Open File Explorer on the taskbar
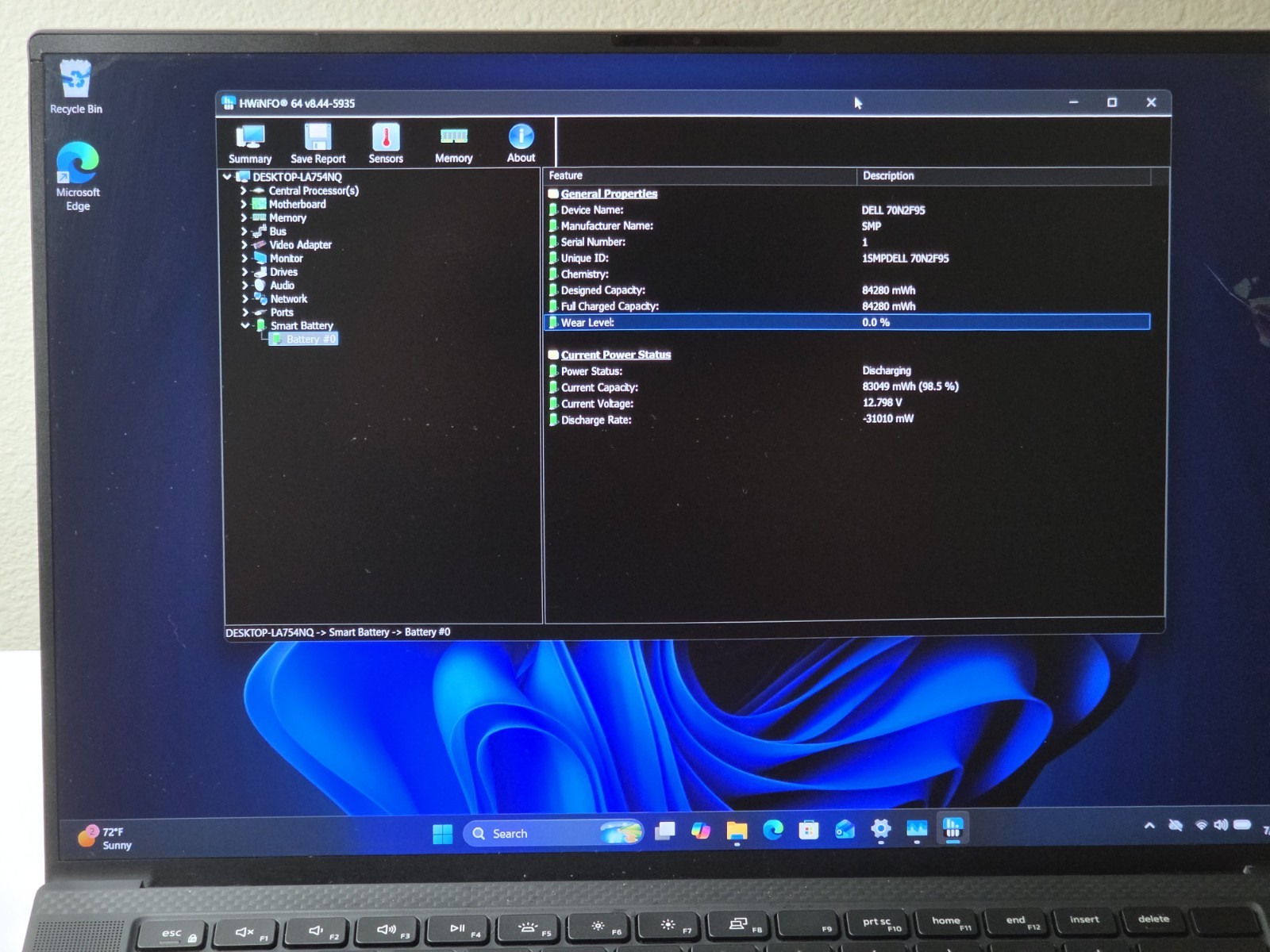Image resolution: width=1270 pixels, height=952 pixels. pyautogui.click(x=737, y=831)
